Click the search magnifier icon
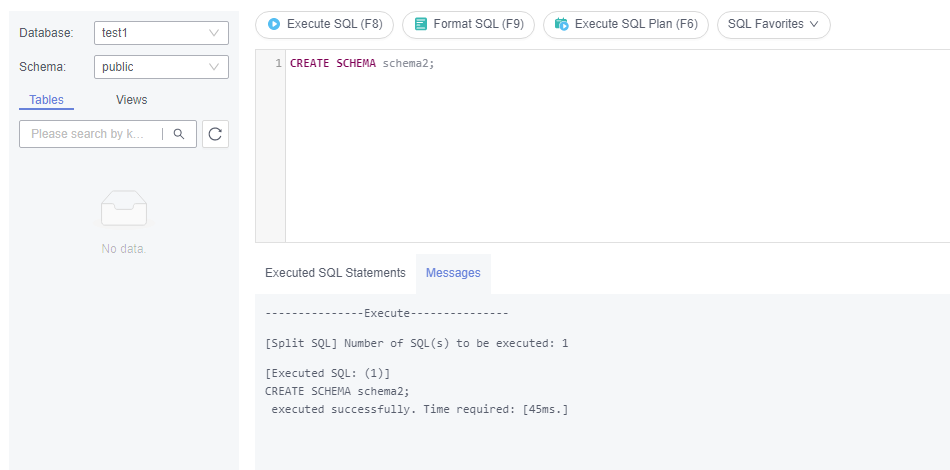950x470 pixels. tap(179, 134)
